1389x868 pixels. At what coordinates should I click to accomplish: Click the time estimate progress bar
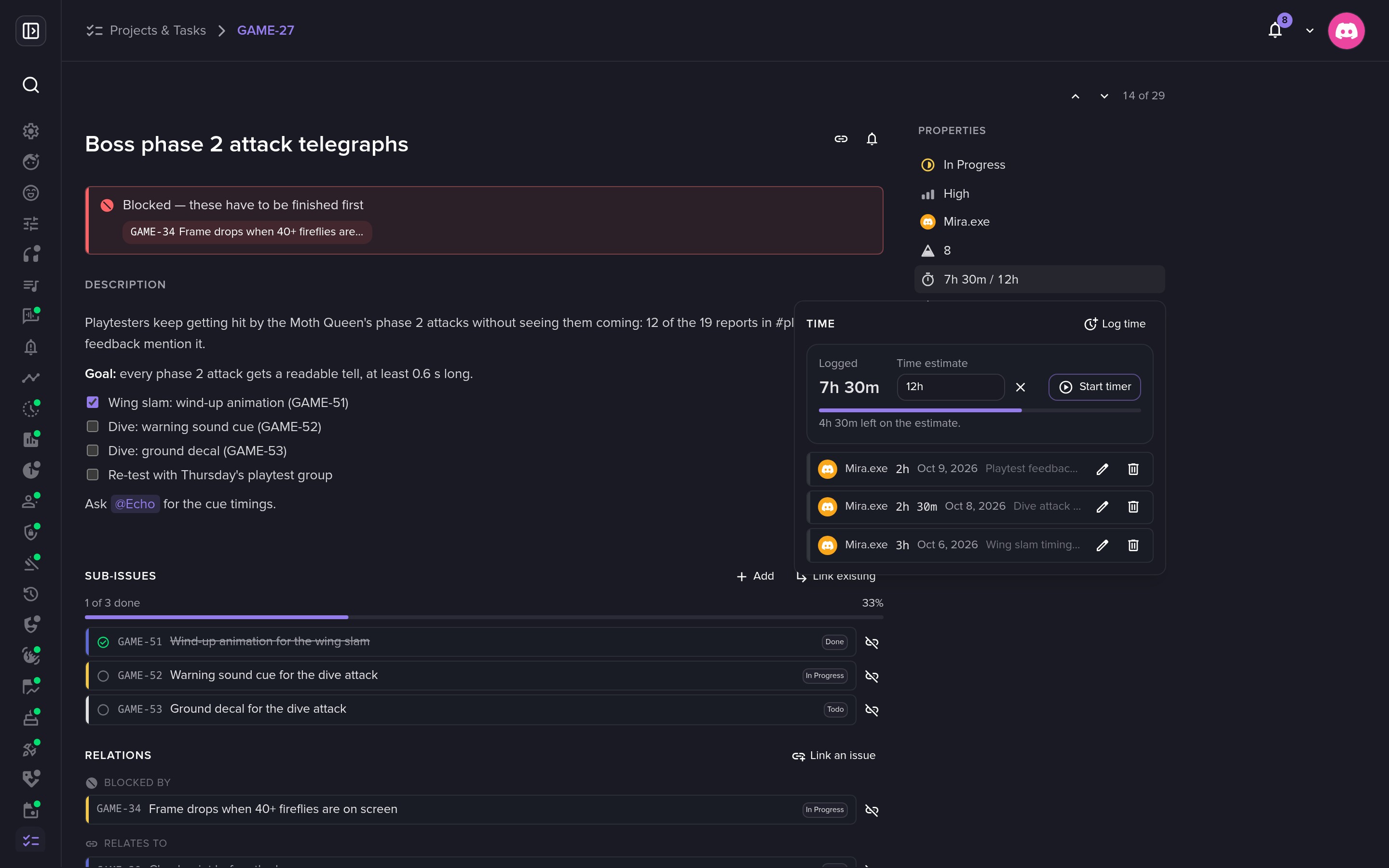pos(979,410)
